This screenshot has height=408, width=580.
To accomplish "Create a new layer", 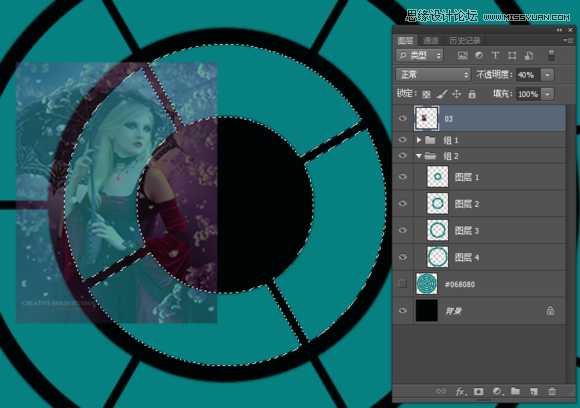I will (x=533, y=391).
